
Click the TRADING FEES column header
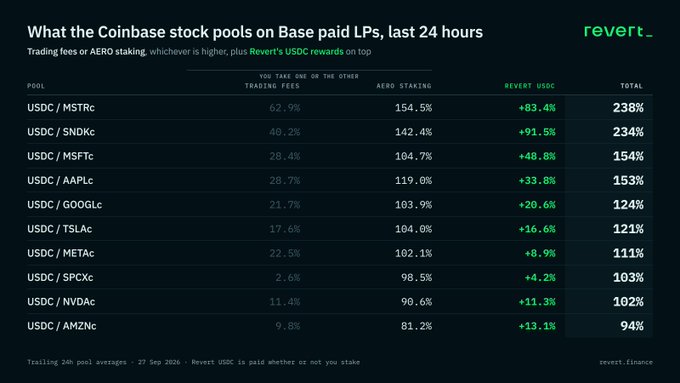[x=272, y=86]
